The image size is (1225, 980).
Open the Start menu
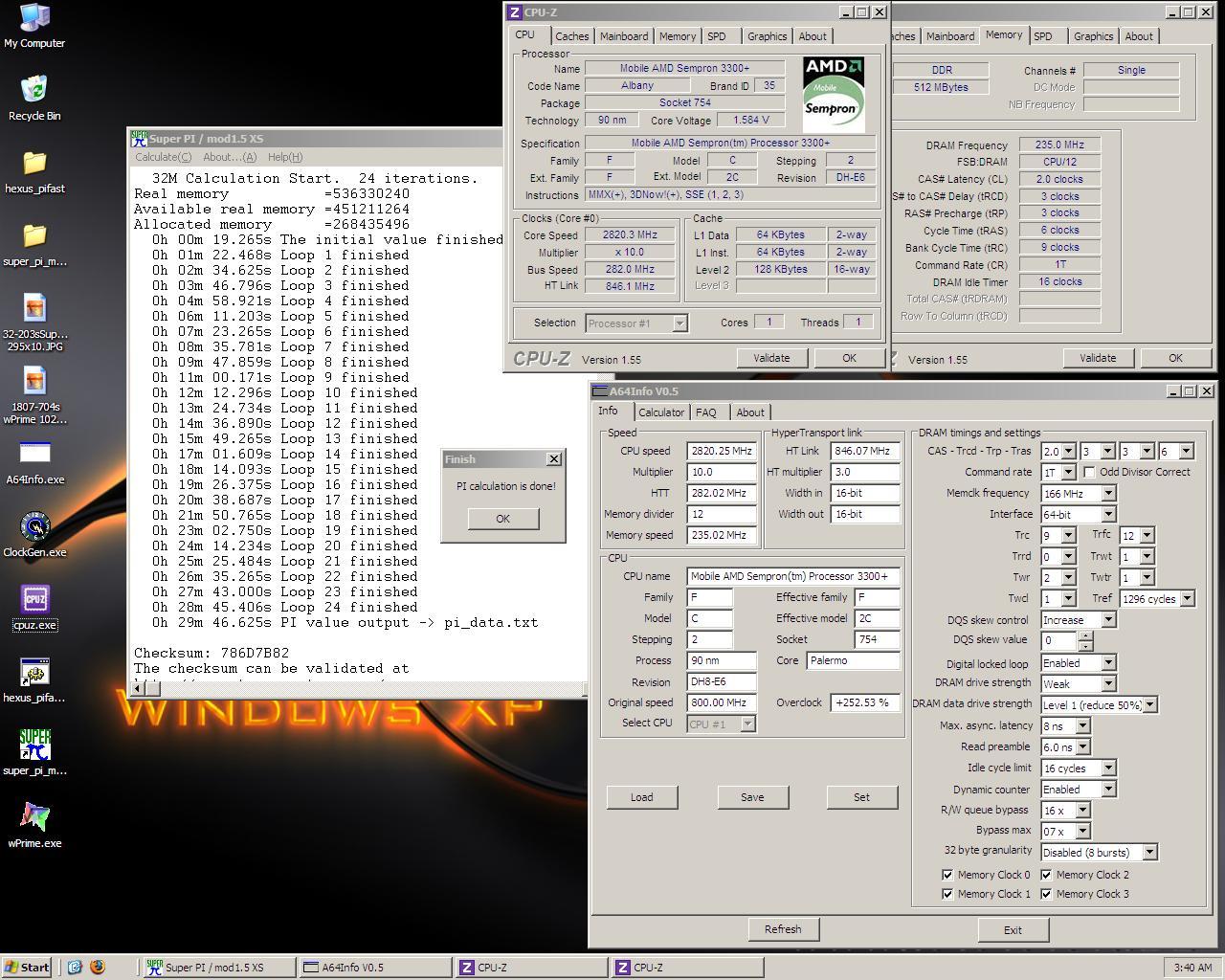[x=27, y=968]
